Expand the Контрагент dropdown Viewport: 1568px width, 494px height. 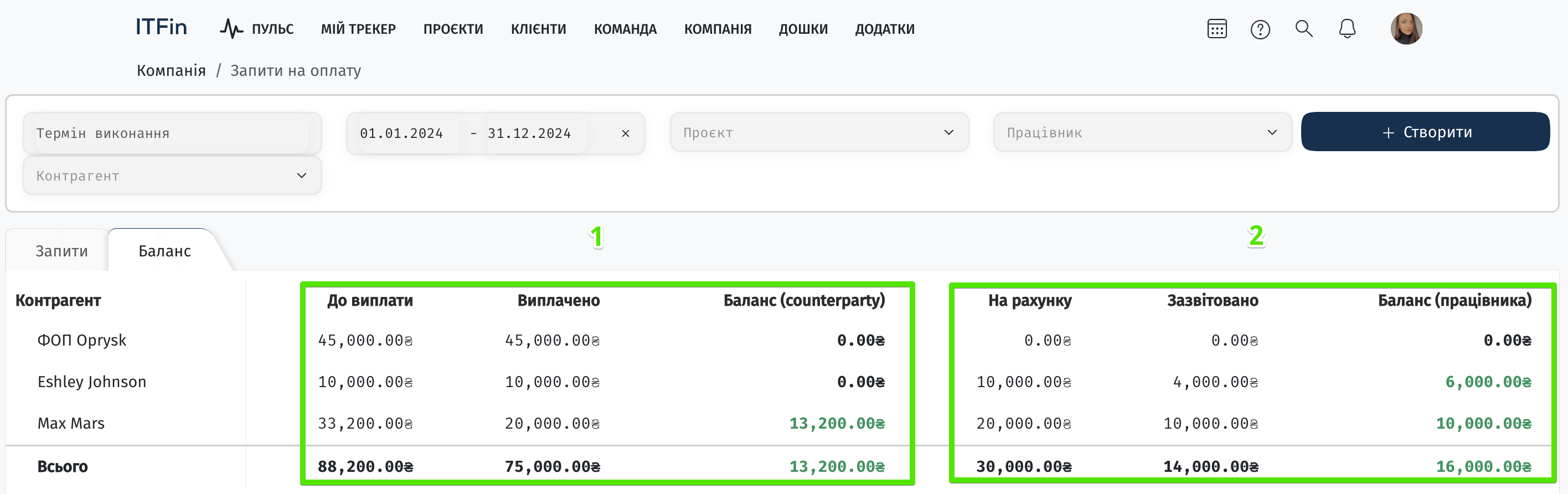coord(172,176)
